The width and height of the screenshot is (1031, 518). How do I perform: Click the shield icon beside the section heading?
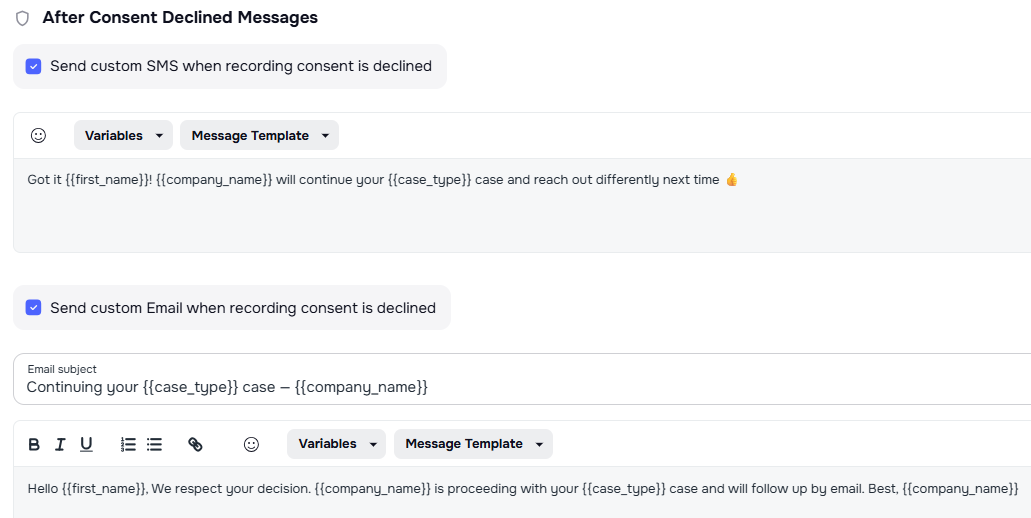tap(22, 18)
